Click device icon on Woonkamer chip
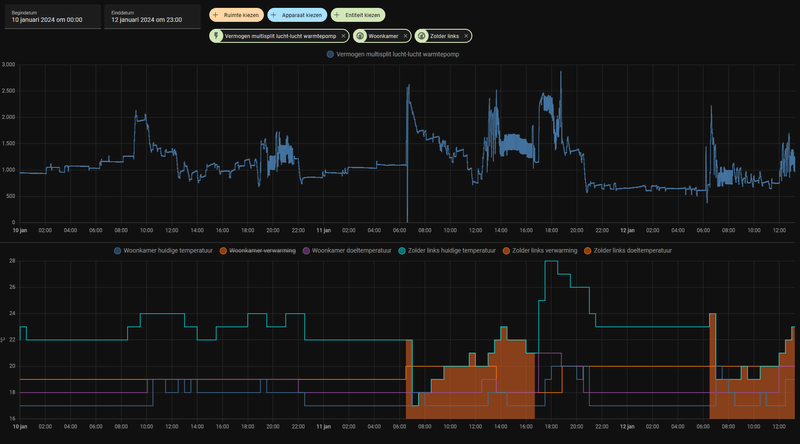This screenshot has height=444, width=800. [360, 36]
